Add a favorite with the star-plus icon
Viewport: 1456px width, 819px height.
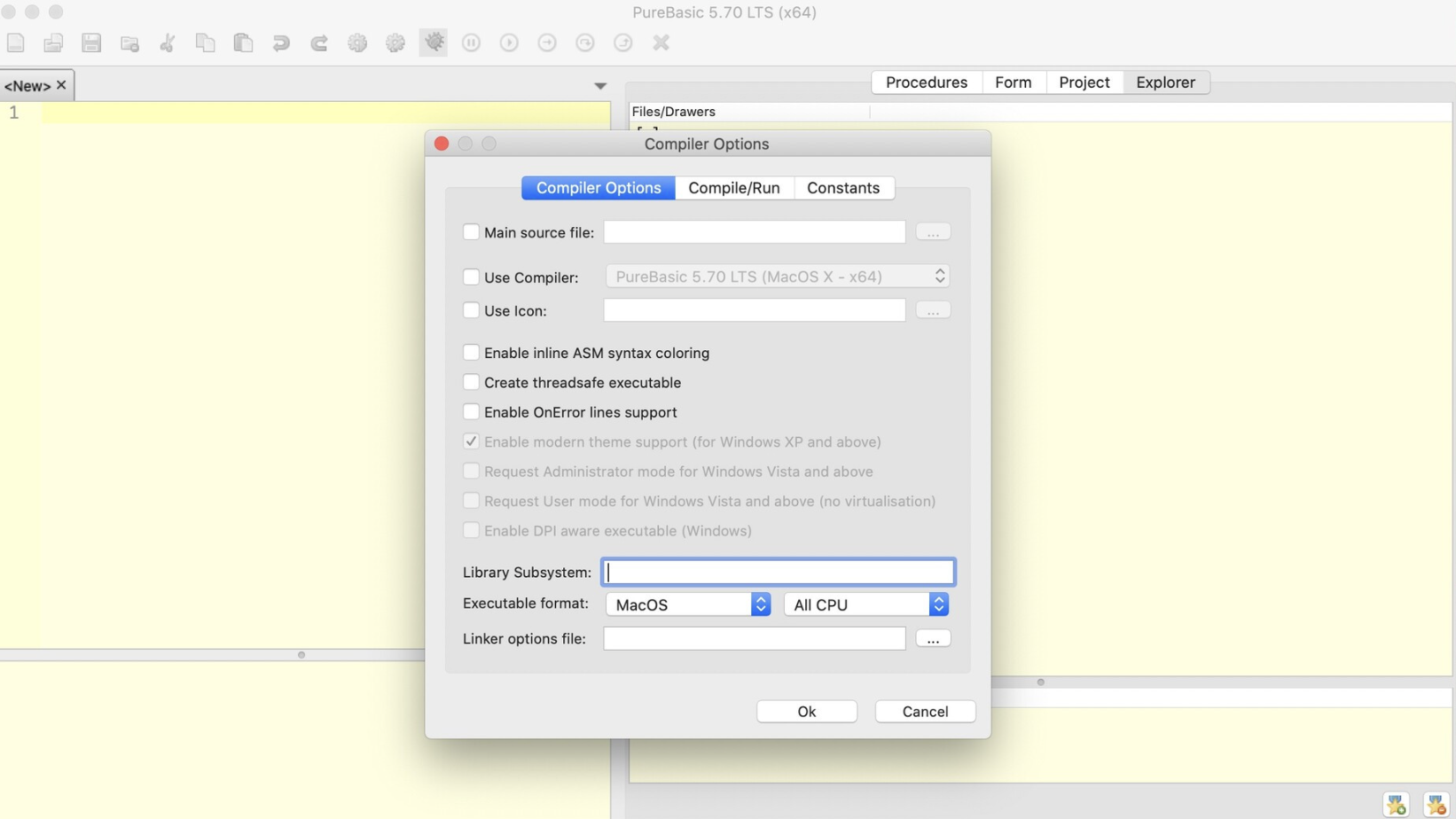(1397, 804)
